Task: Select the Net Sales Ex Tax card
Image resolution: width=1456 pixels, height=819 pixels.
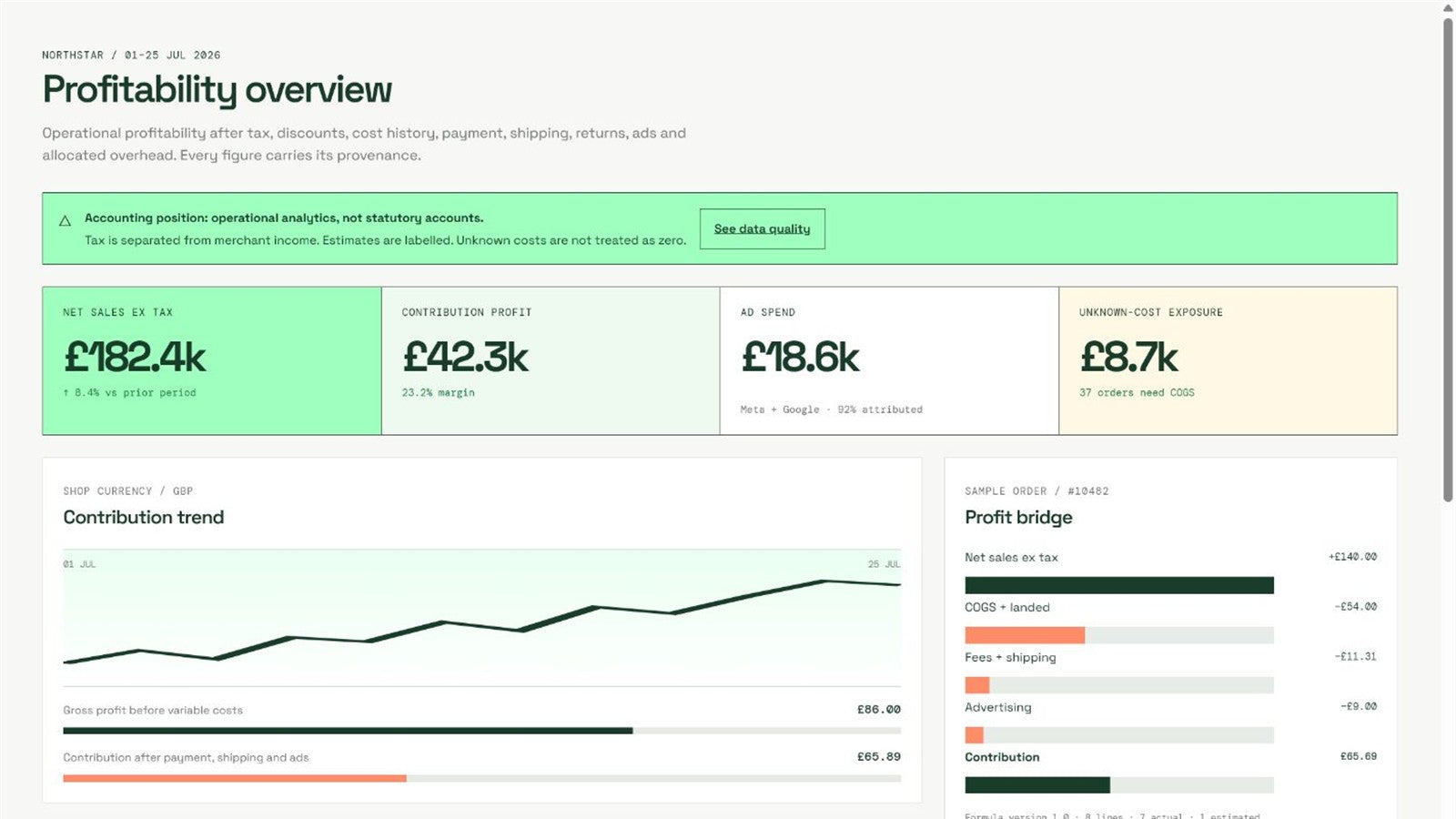Action: [212, 360]
